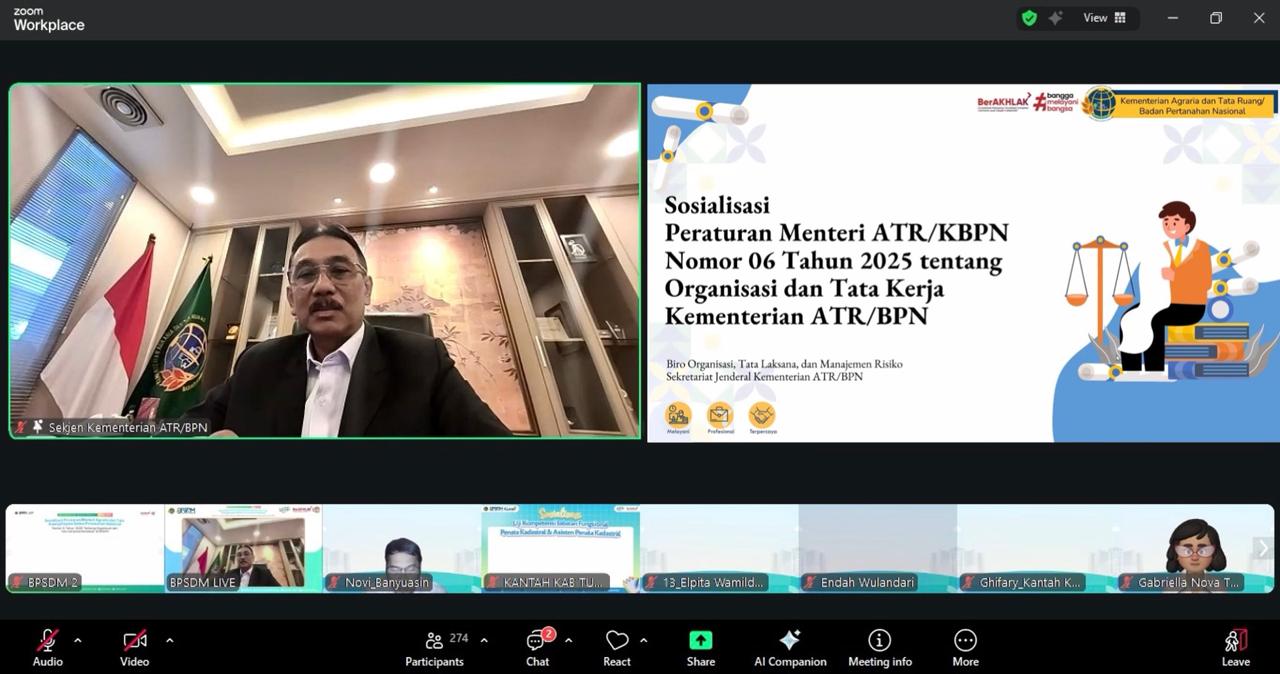Click the meeting security shield icon
This screenshot has height=674, width=1280.
[1028, 17]
